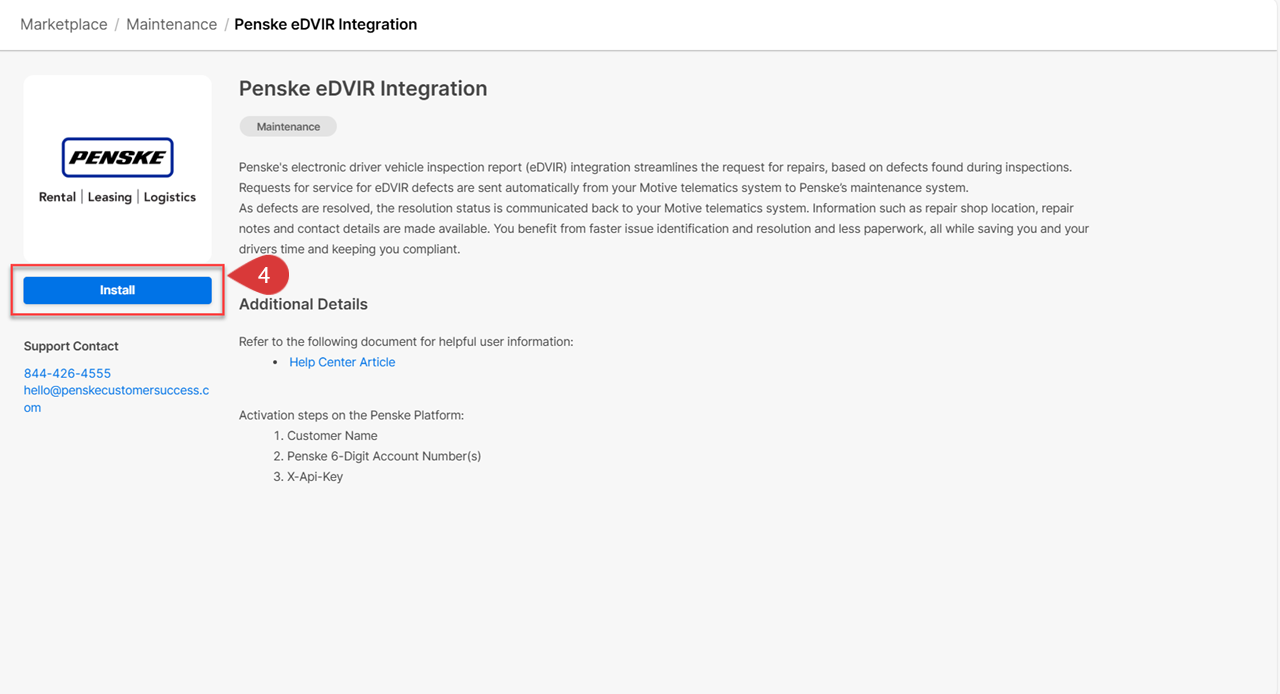Select the X-Api-Key list item

[315, 477]
